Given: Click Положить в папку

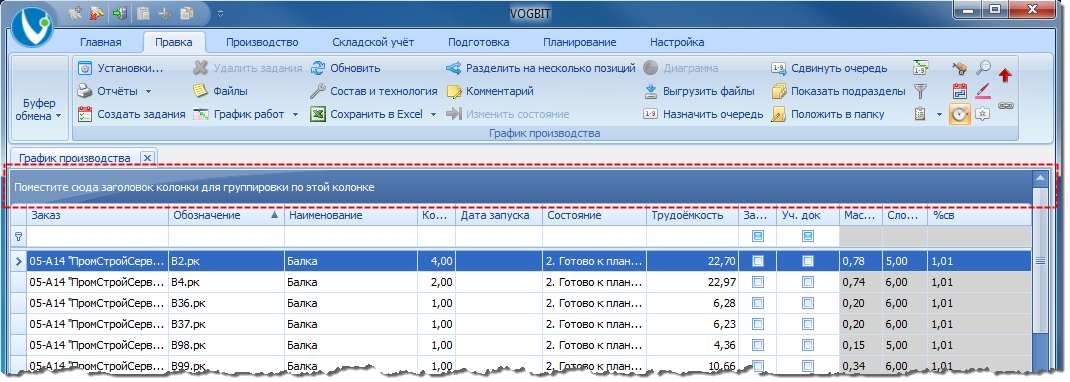Looking at the screenshot, I should tap(828, 114).
